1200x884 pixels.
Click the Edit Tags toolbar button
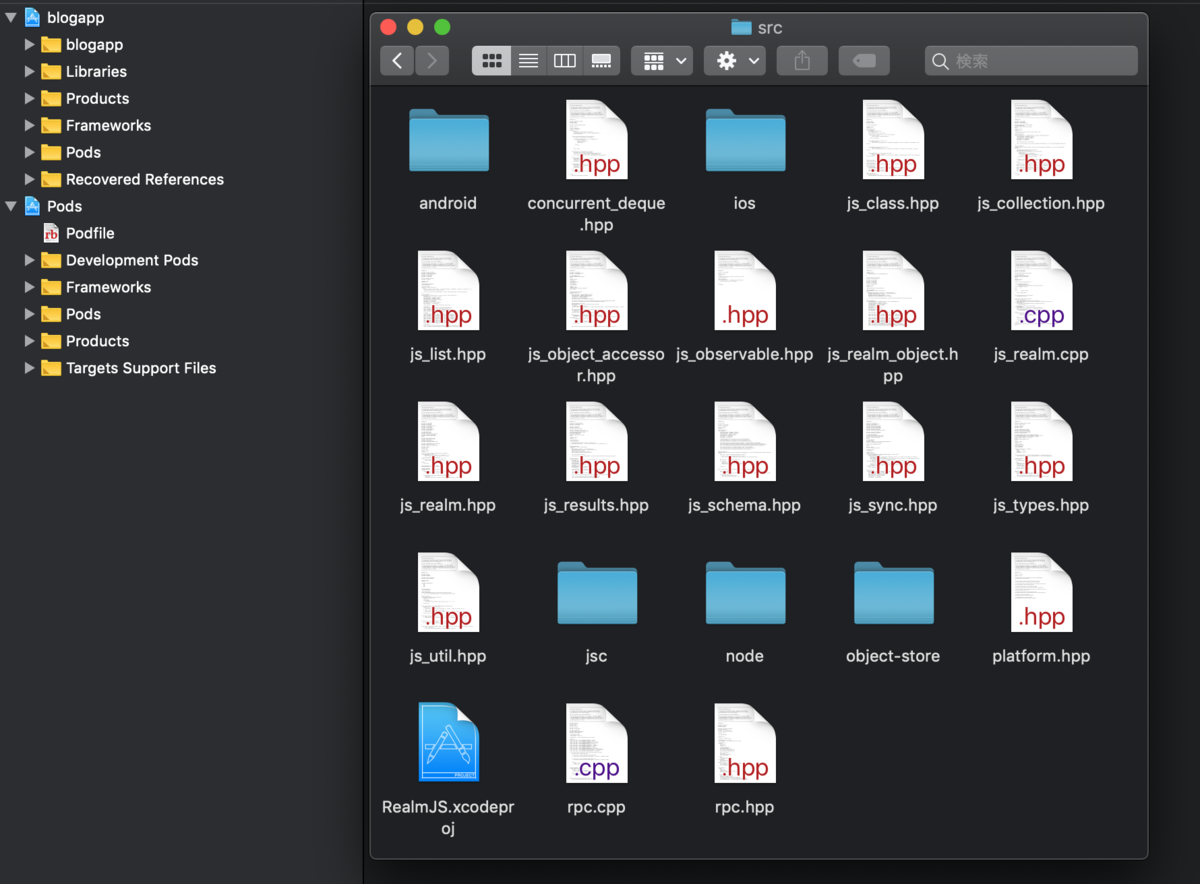click(x=864, y=61)
